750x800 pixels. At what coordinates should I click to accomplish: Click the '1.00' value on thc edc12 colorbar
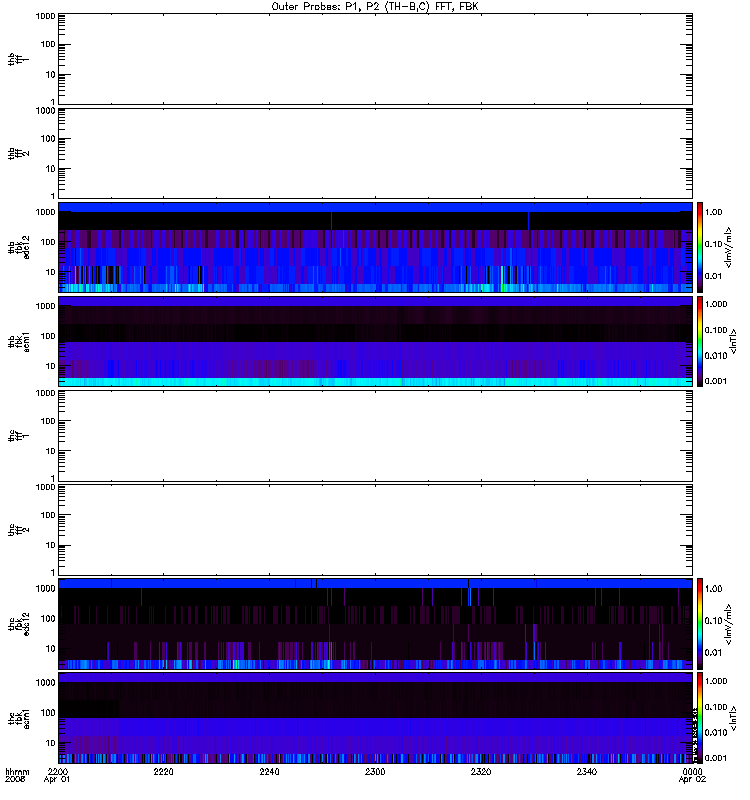pyautogui.click(x=713, y=589)
